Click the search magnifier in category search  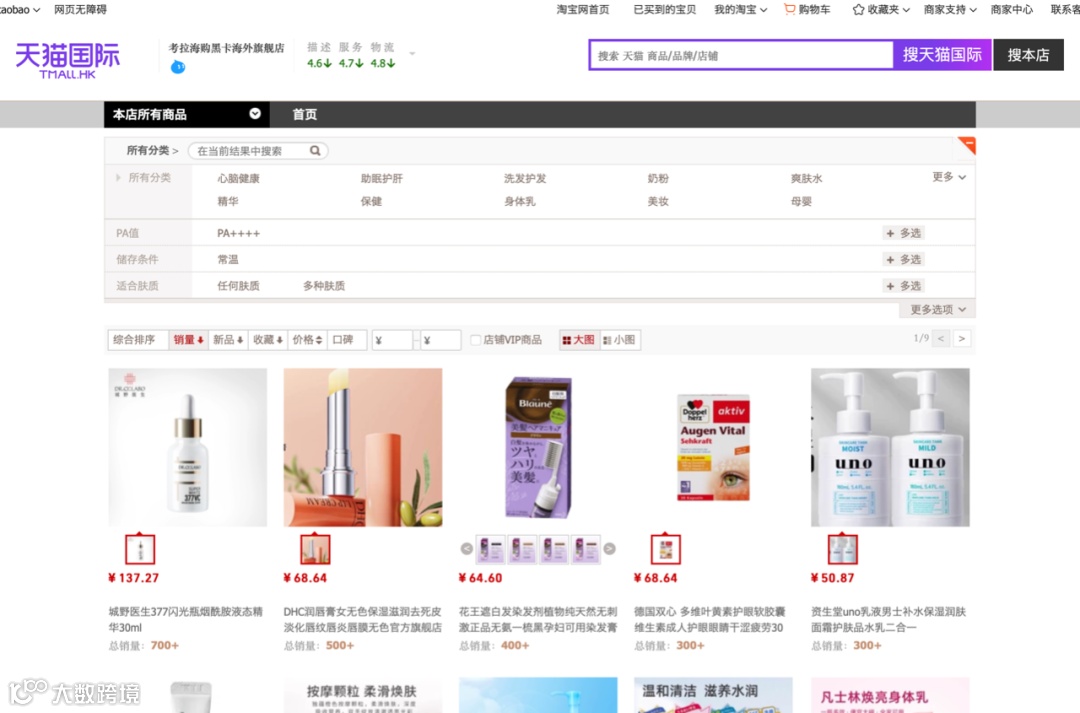pos(315,151)
